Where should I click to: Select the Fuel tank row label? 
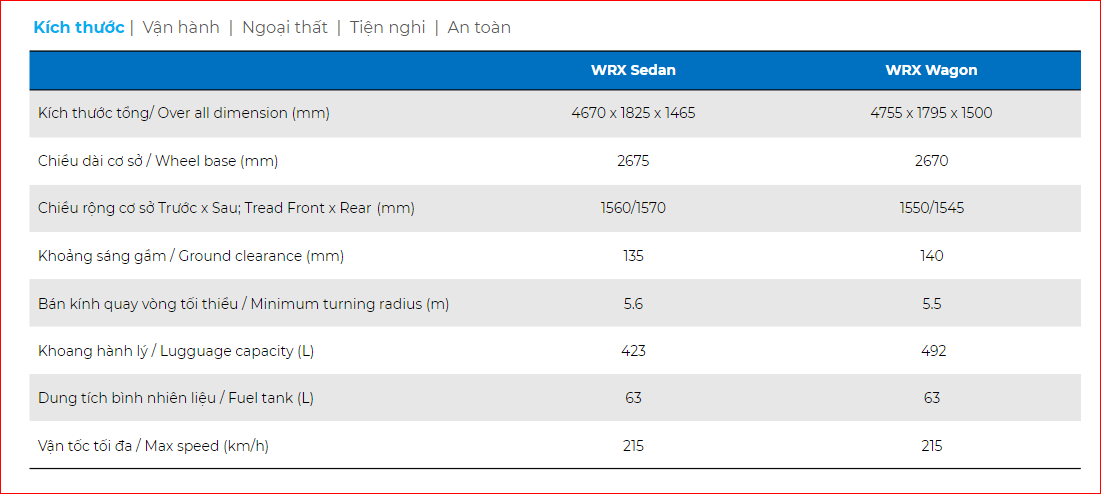(176, 398)
